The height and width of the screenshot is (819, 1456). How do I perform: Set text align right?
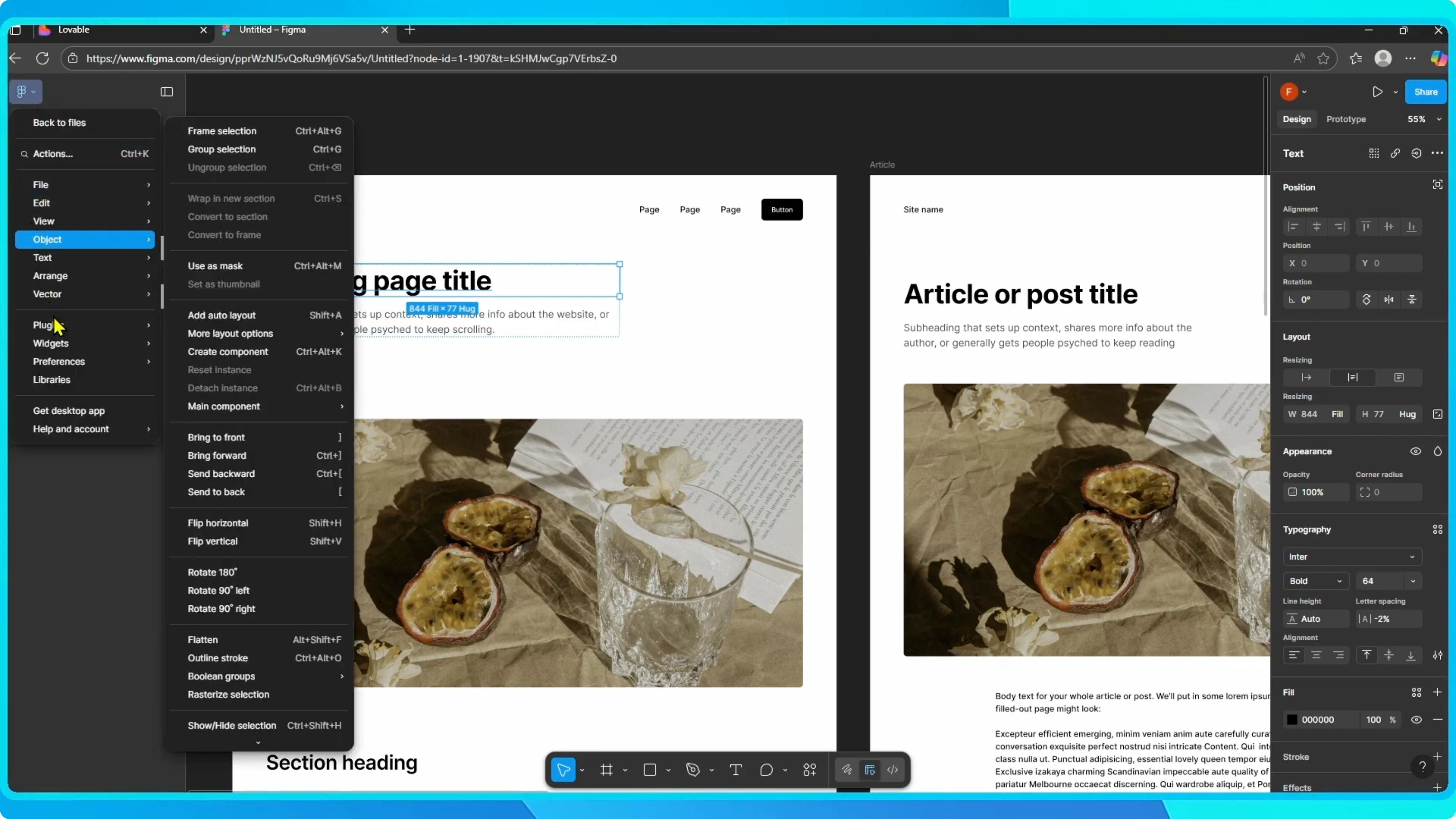(1339, 655)
